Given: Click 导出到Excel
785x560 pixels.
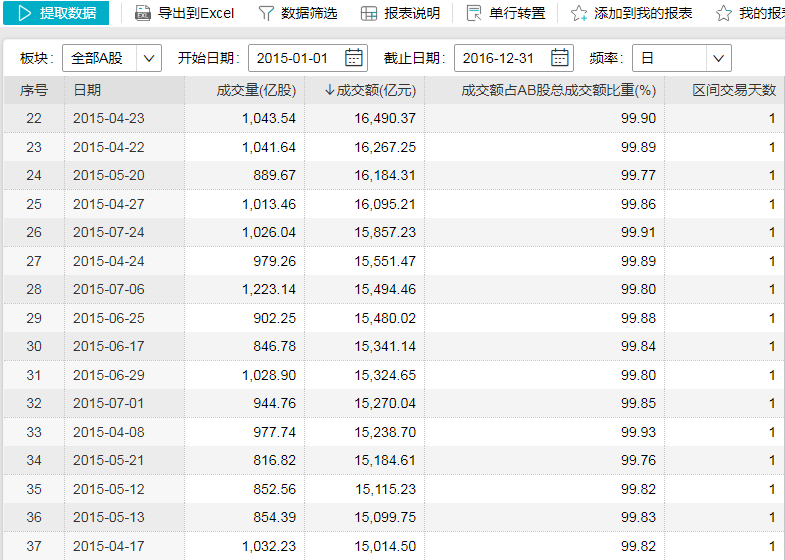Looking at the screenshot, I should click(x=185, y=13).
